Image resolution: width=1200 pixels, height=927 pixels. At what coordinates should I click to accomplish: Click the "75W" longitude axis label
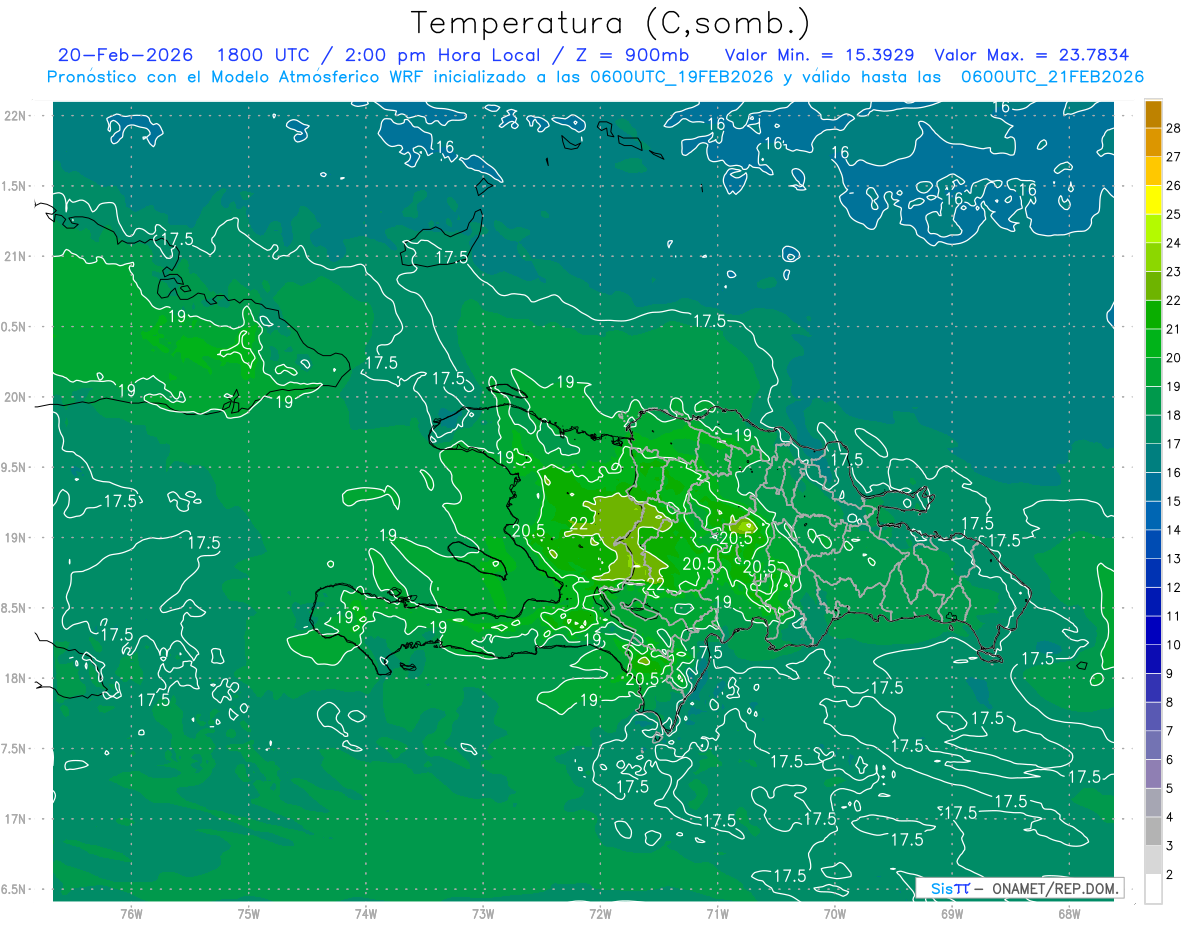pyautogui.click(x=249, y=913)
